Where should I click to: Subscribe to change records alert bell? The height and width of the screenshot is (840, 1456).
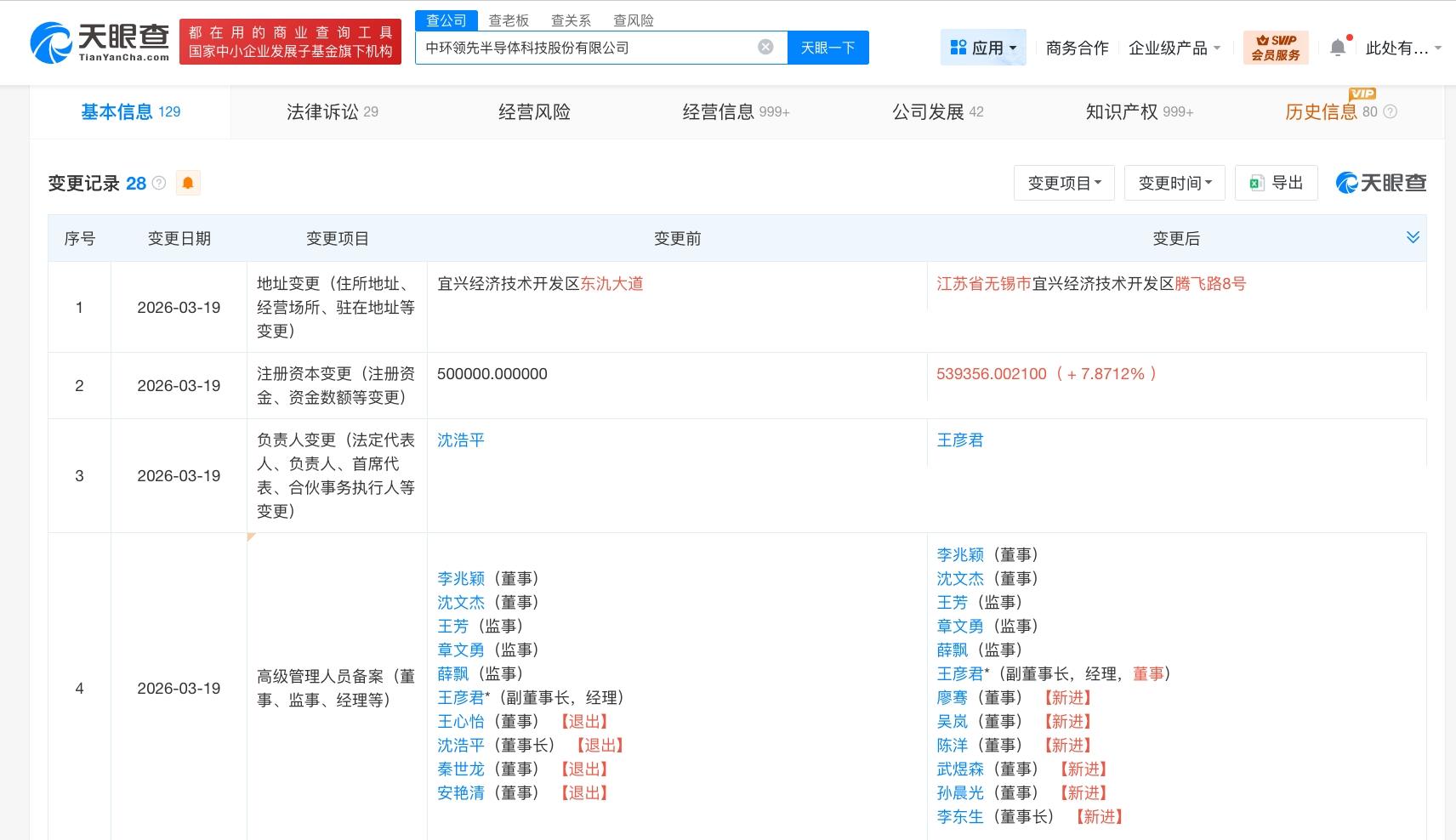pos(188,183)
